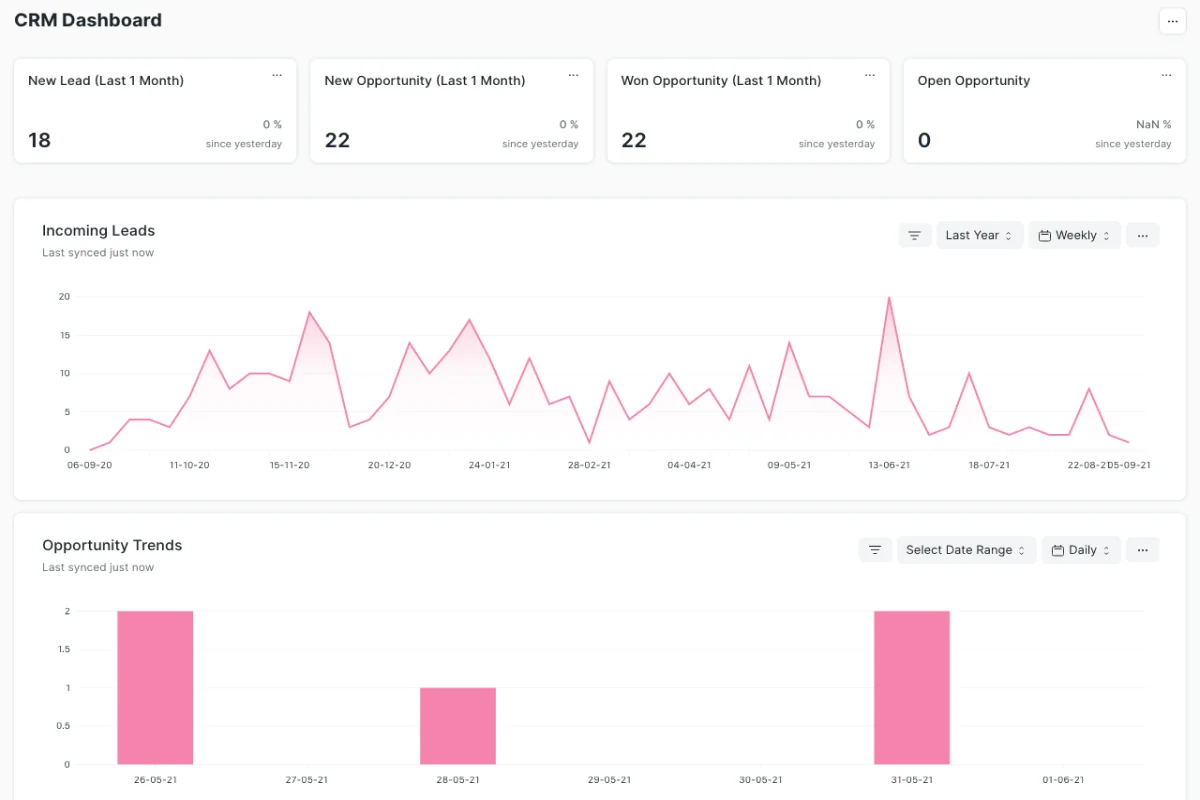This screenshot has height=800, width=1200.
Task: Open the Opportunity Trends ellipsis menu
Action: pyautogui.click(x=1143, y=550)
